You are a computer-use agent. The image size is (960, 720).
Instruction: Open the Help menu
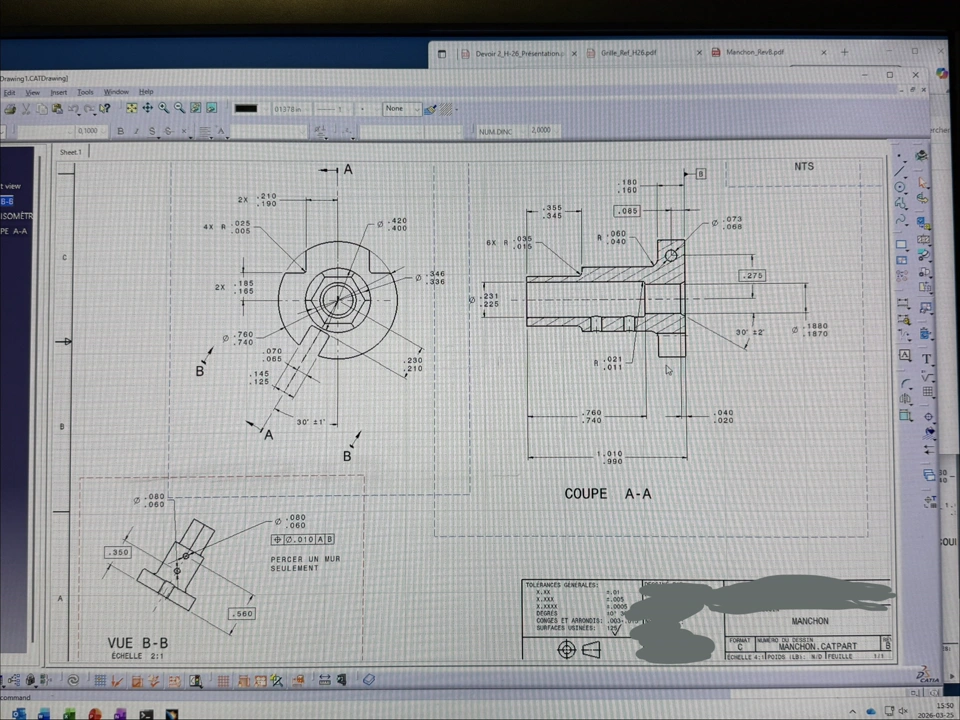coord(146,92)
